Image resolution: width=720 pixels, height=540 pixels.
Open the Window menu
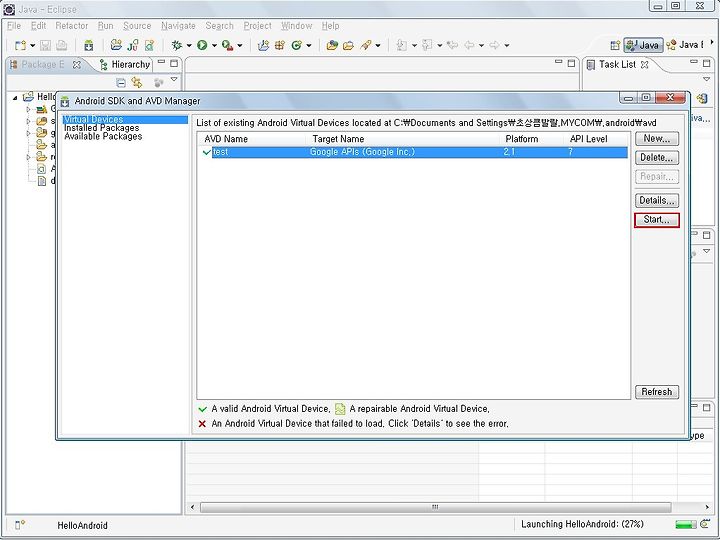(x=297, y=26)
